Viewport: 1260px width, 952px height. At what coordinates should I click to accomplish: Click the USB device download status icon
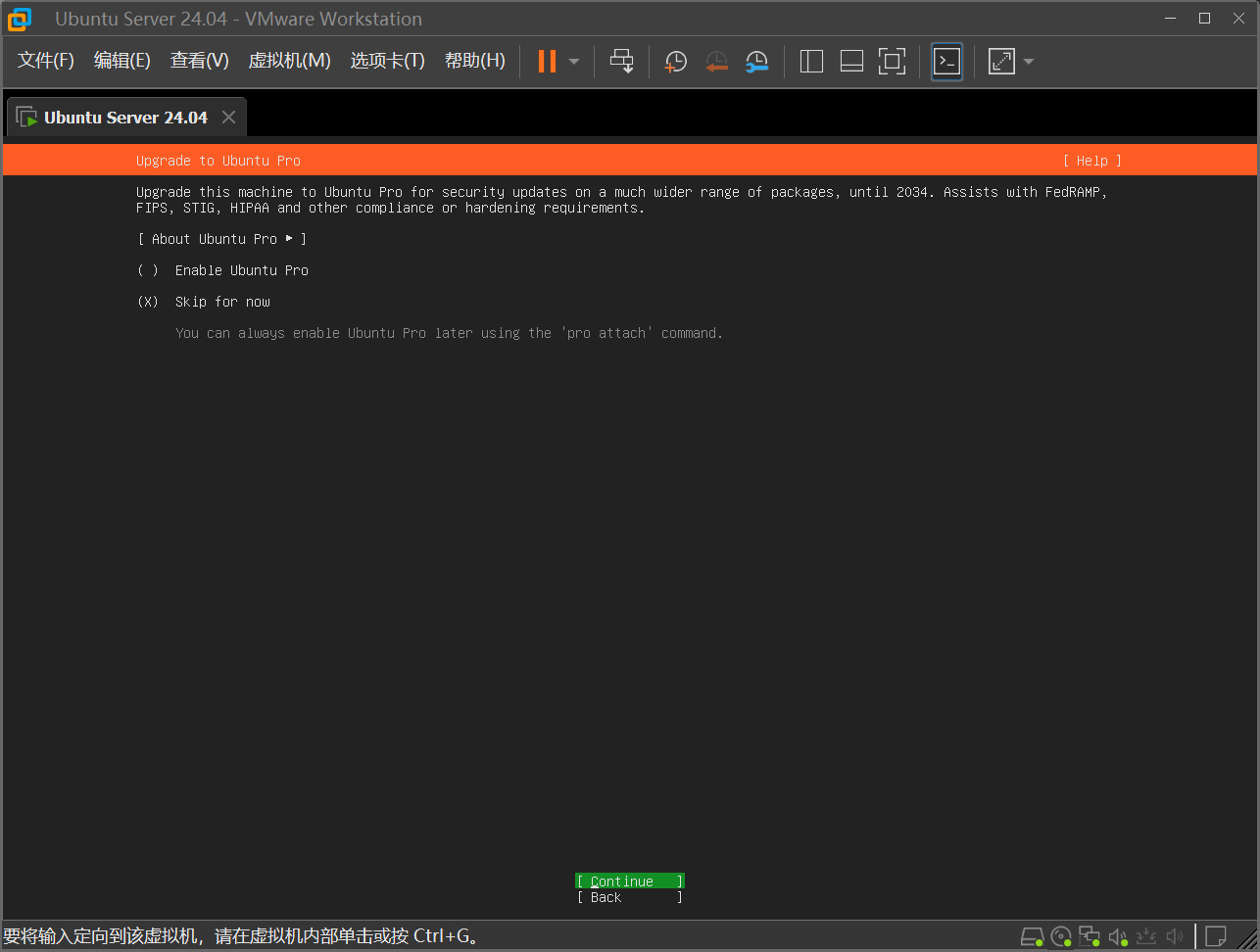pyautogui.click(x=1146, y=937)
